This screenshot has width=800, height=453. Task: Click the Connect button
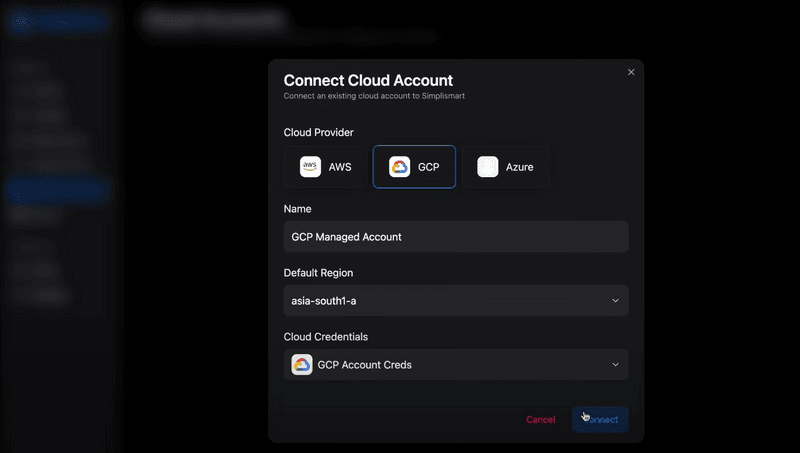(600, 419)
